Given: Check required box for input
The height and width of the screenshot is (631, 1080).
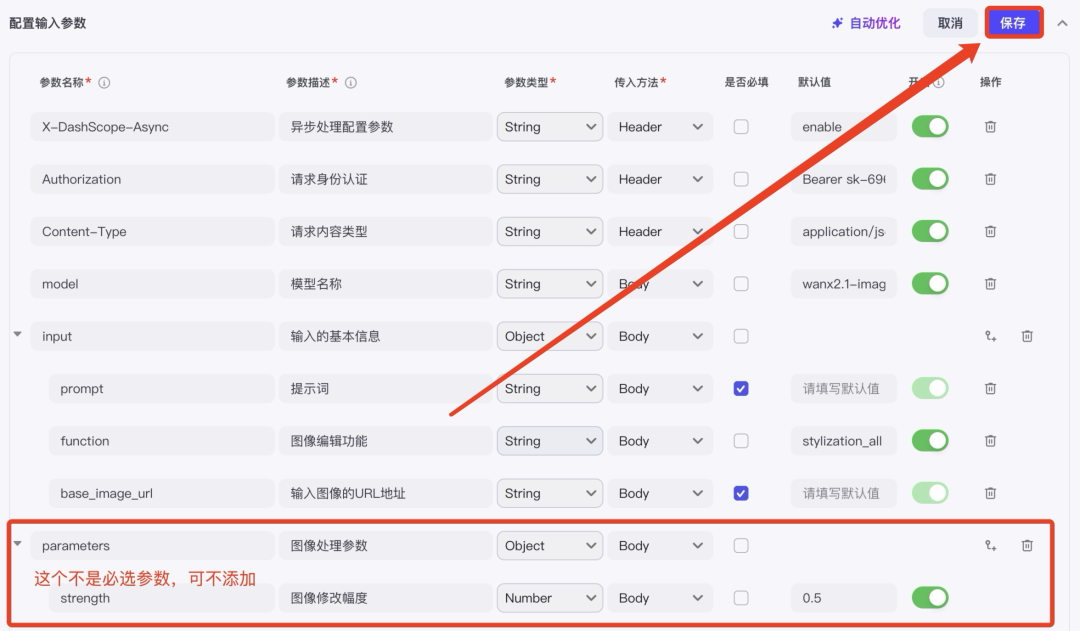Looking at the screenshot, I should point(741,336).
